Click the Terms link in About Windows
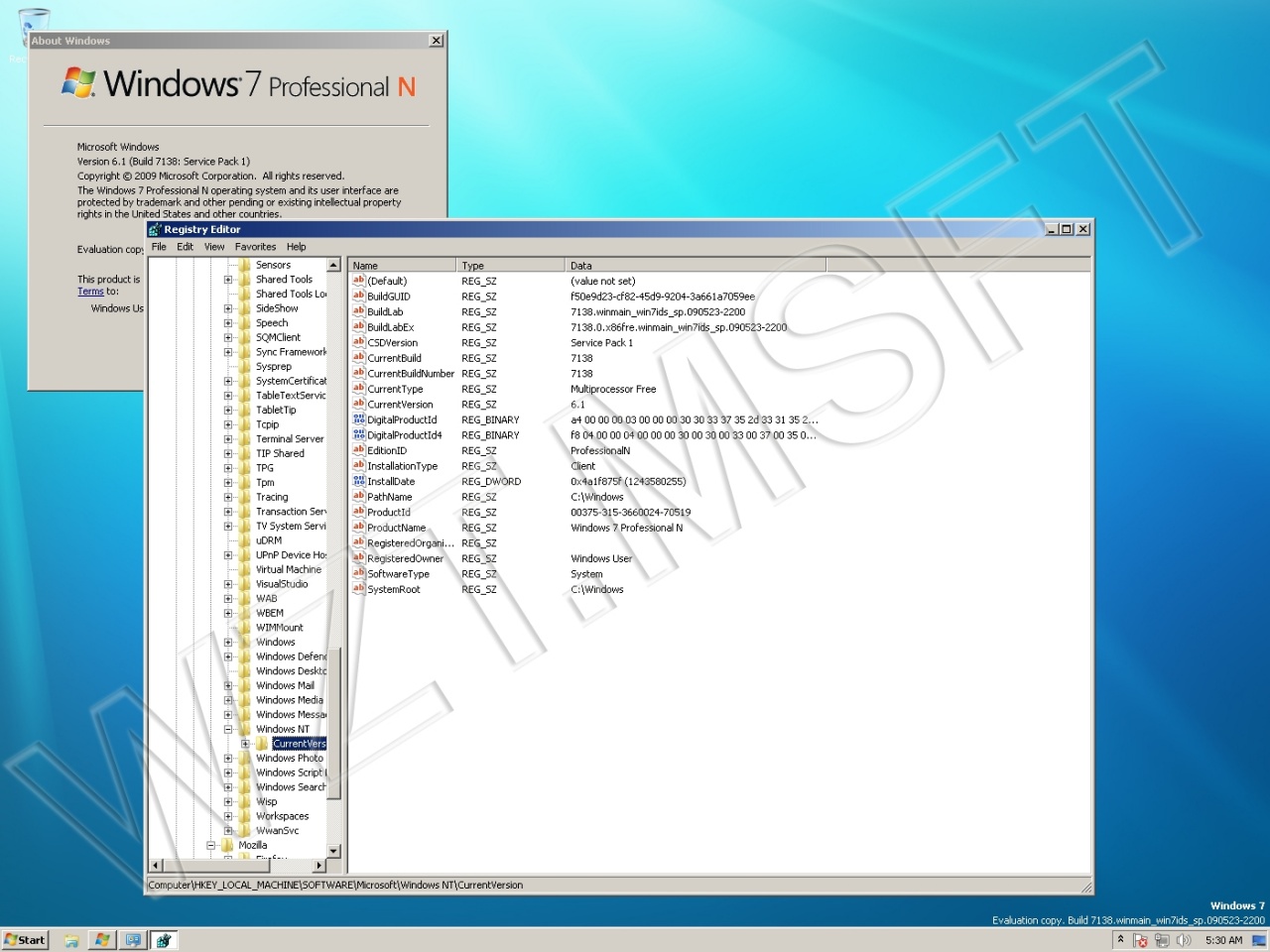 click(x=90, y=292)
